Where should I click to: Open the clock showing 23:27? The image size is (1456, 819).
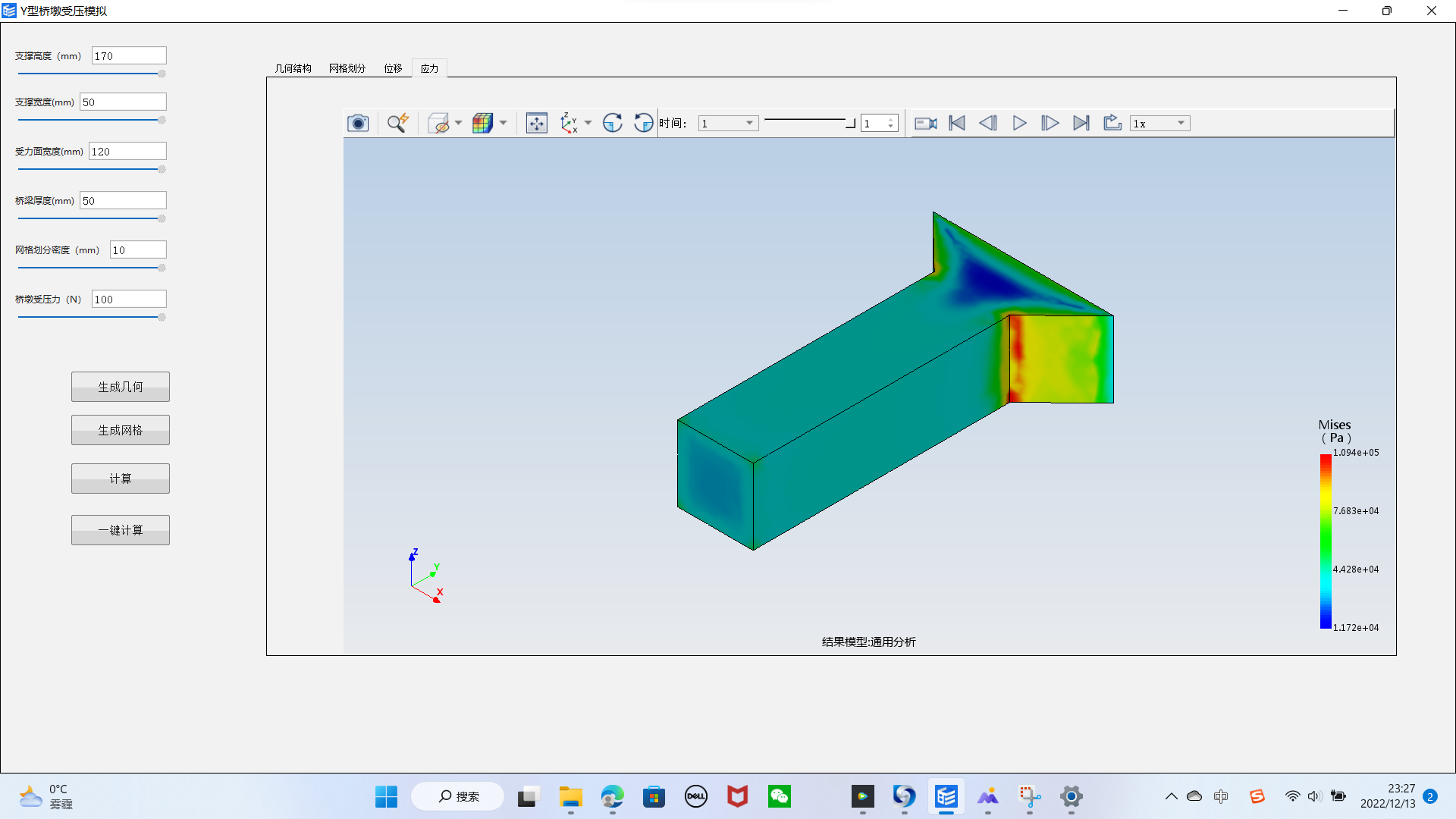tap(1388, 796)
